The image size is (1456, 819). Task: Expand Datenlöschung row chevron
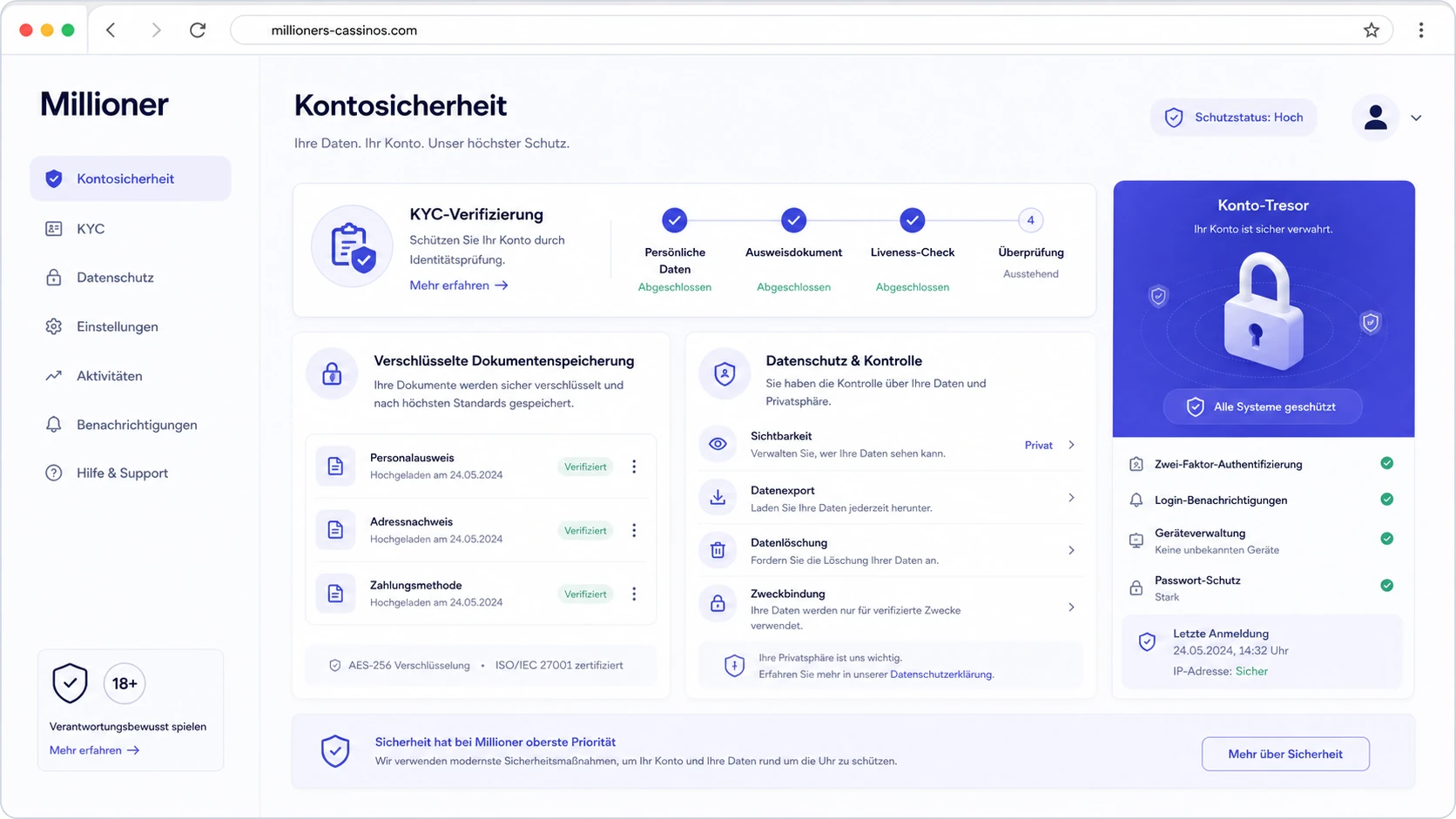tap(1071, 550)
